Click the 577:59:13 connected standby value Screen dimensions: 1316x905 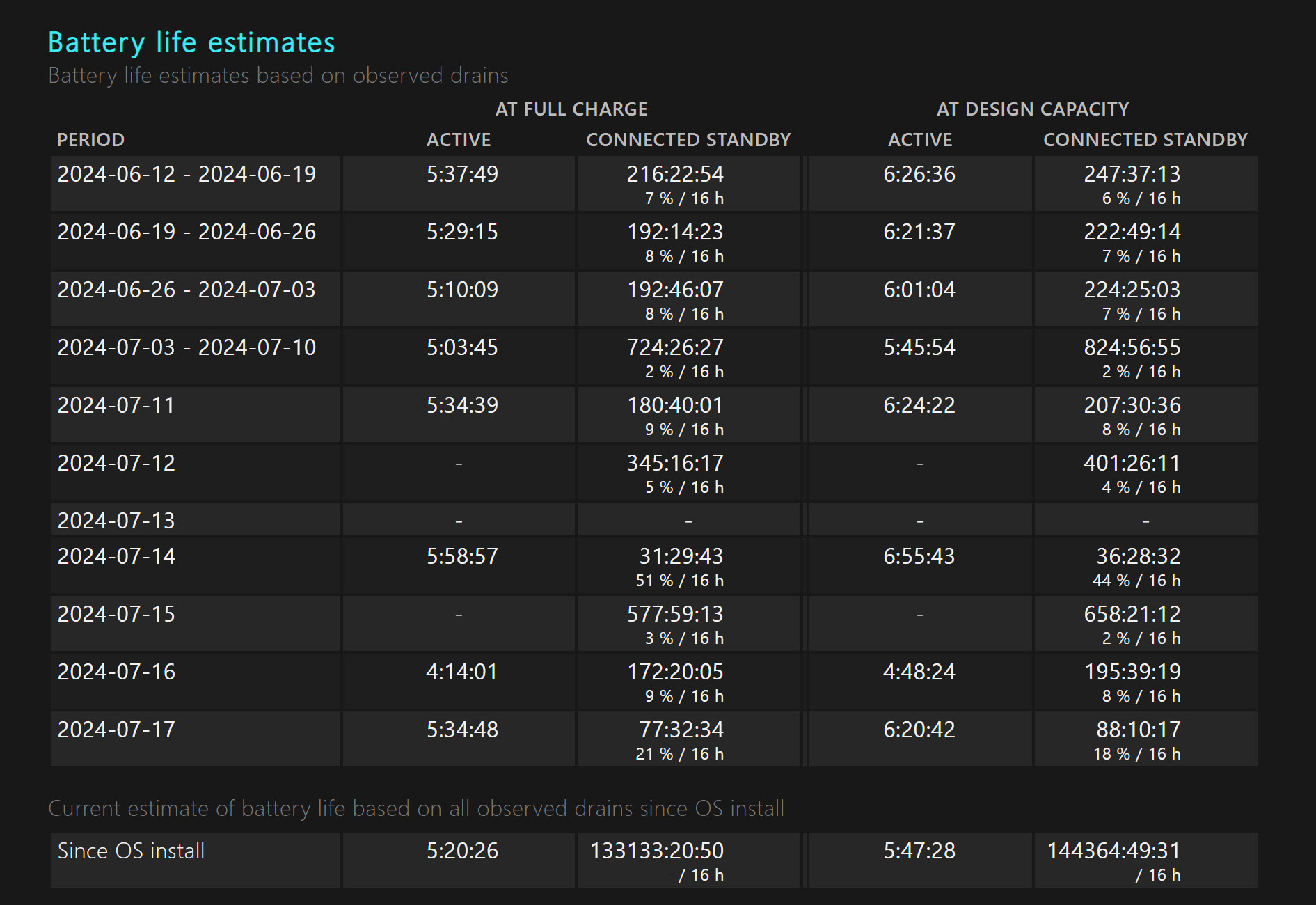675,614
